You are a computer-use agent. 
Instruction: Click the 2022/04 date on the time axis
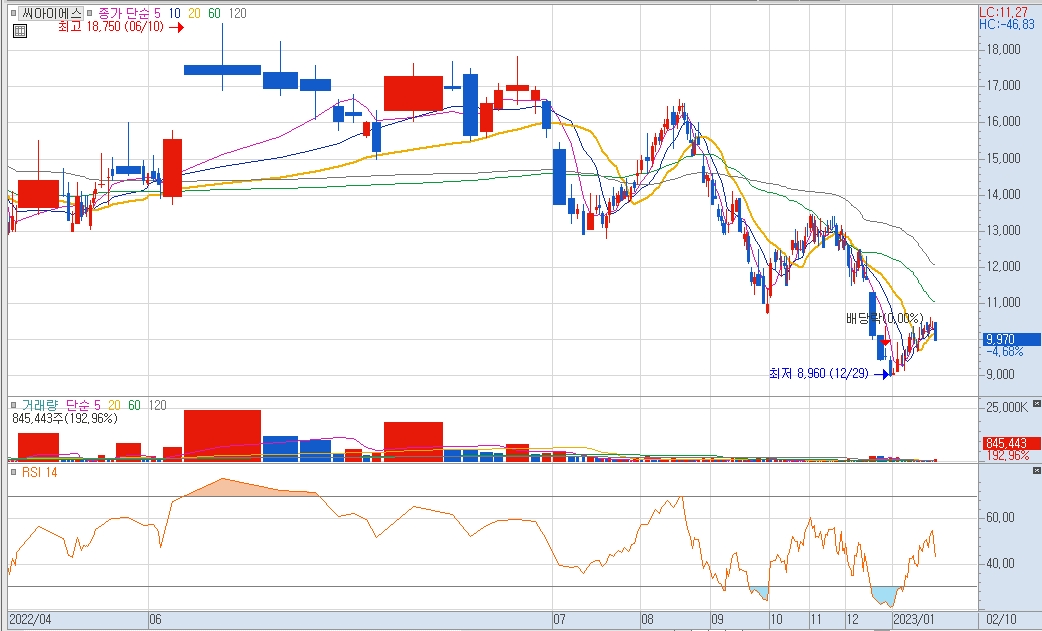click(x=30, y=620)
